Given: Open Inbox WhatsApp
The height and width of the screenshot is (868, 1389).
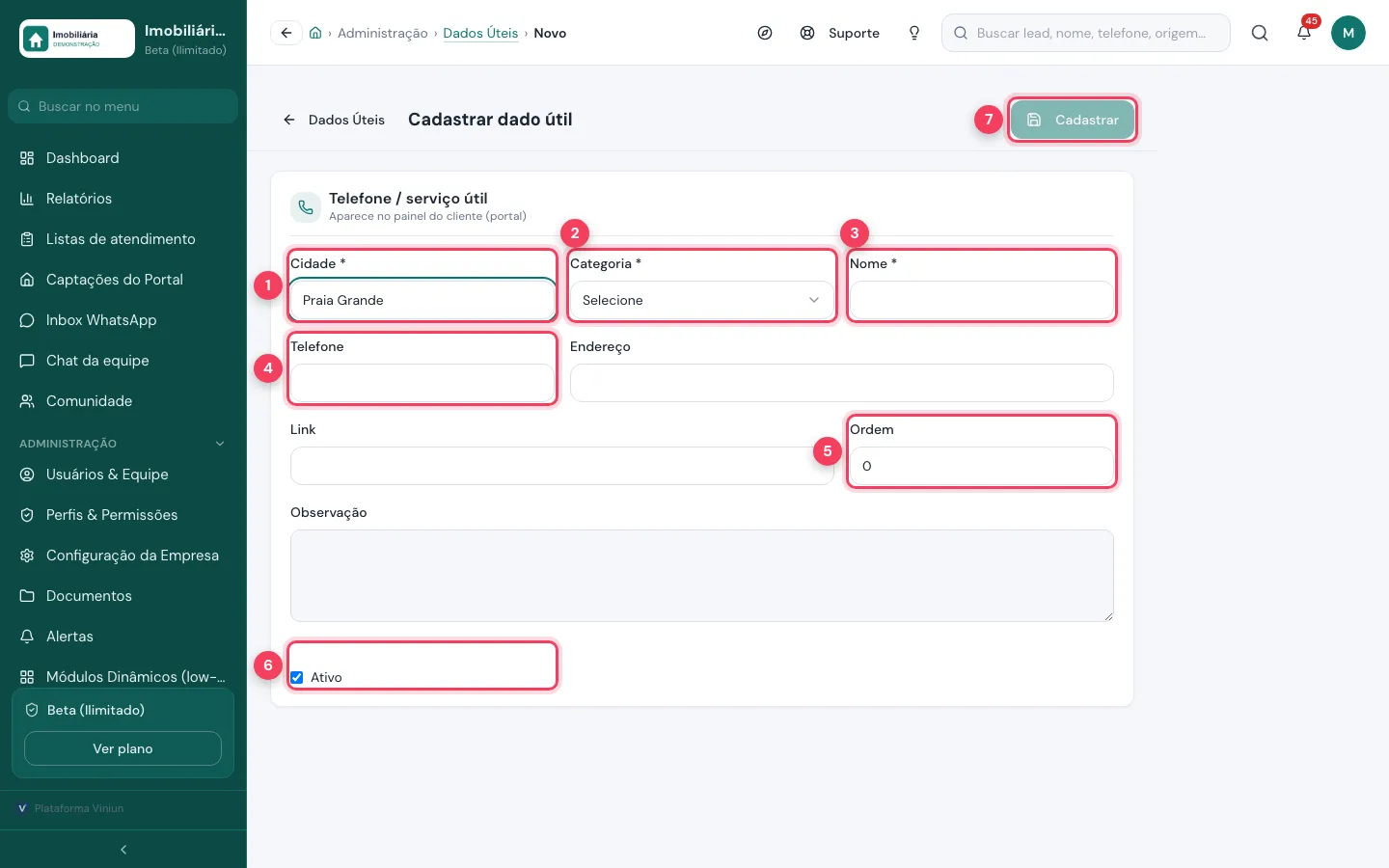Looking at the screenshot, I should coord(123,320).
